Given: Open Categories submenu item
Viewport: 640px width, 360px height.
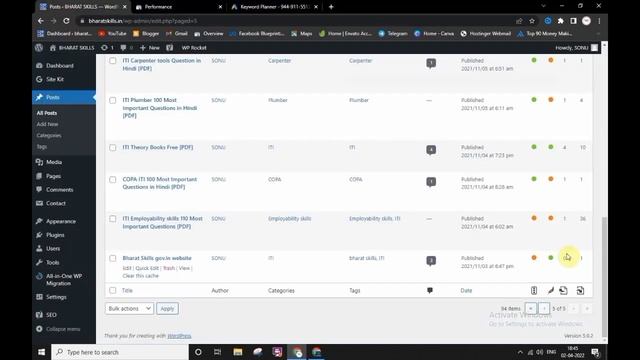Looking at the screenshot, I should coord(49,136).
